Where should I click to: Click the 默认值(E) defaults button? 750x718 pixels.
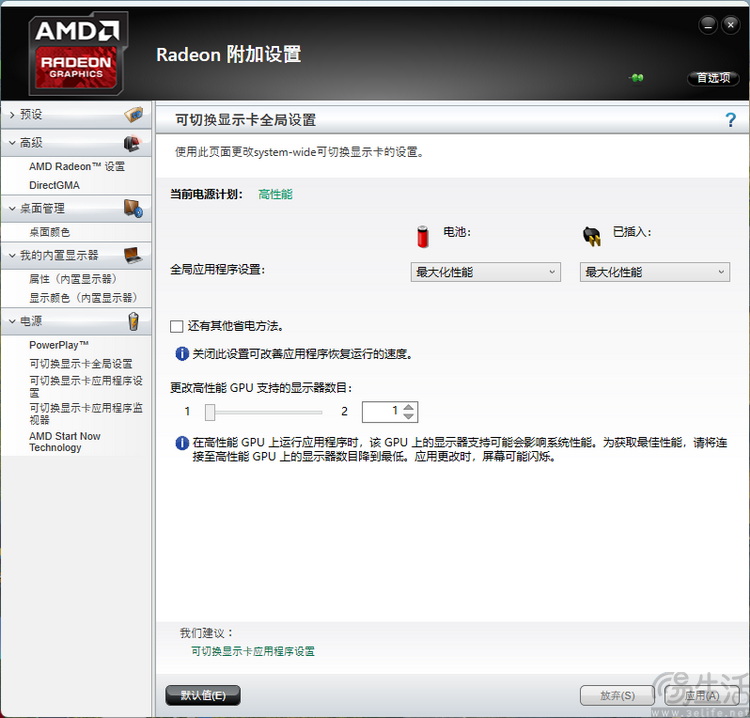point(203,695)
